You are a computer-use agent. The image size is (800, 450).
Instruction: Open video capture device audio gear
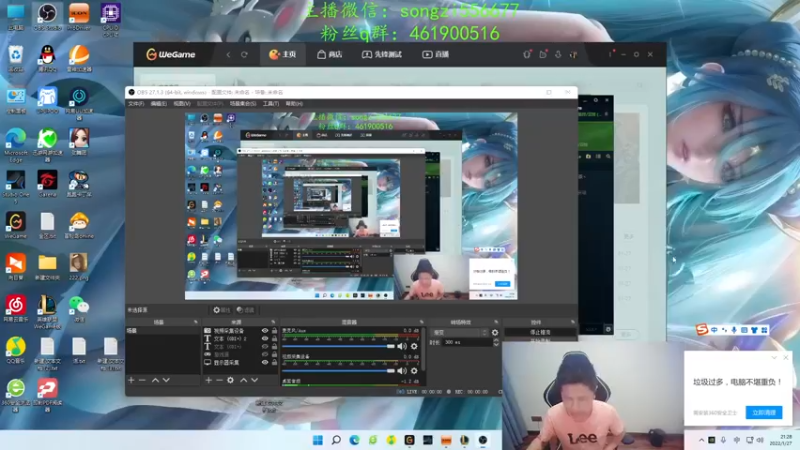tap(414, 371)
